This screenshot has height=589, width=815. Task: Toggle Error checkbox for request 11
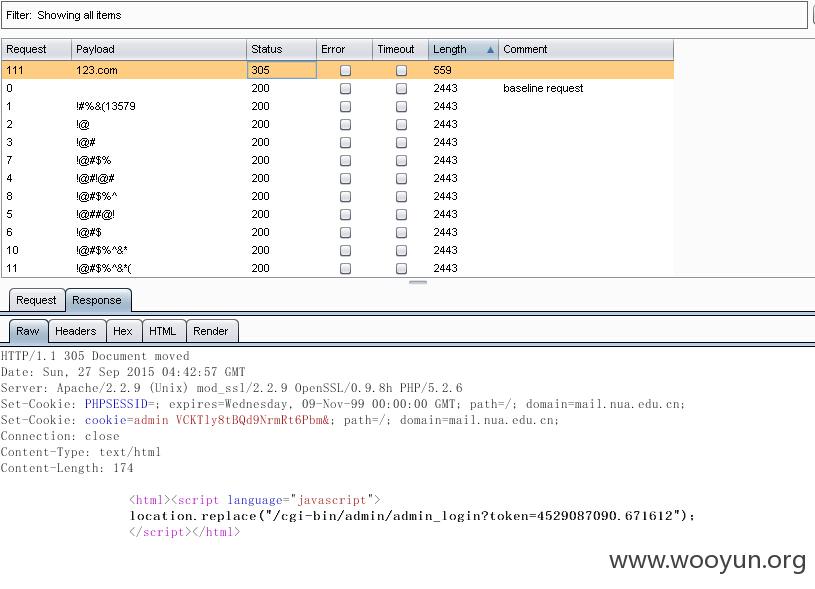(345, 268)
